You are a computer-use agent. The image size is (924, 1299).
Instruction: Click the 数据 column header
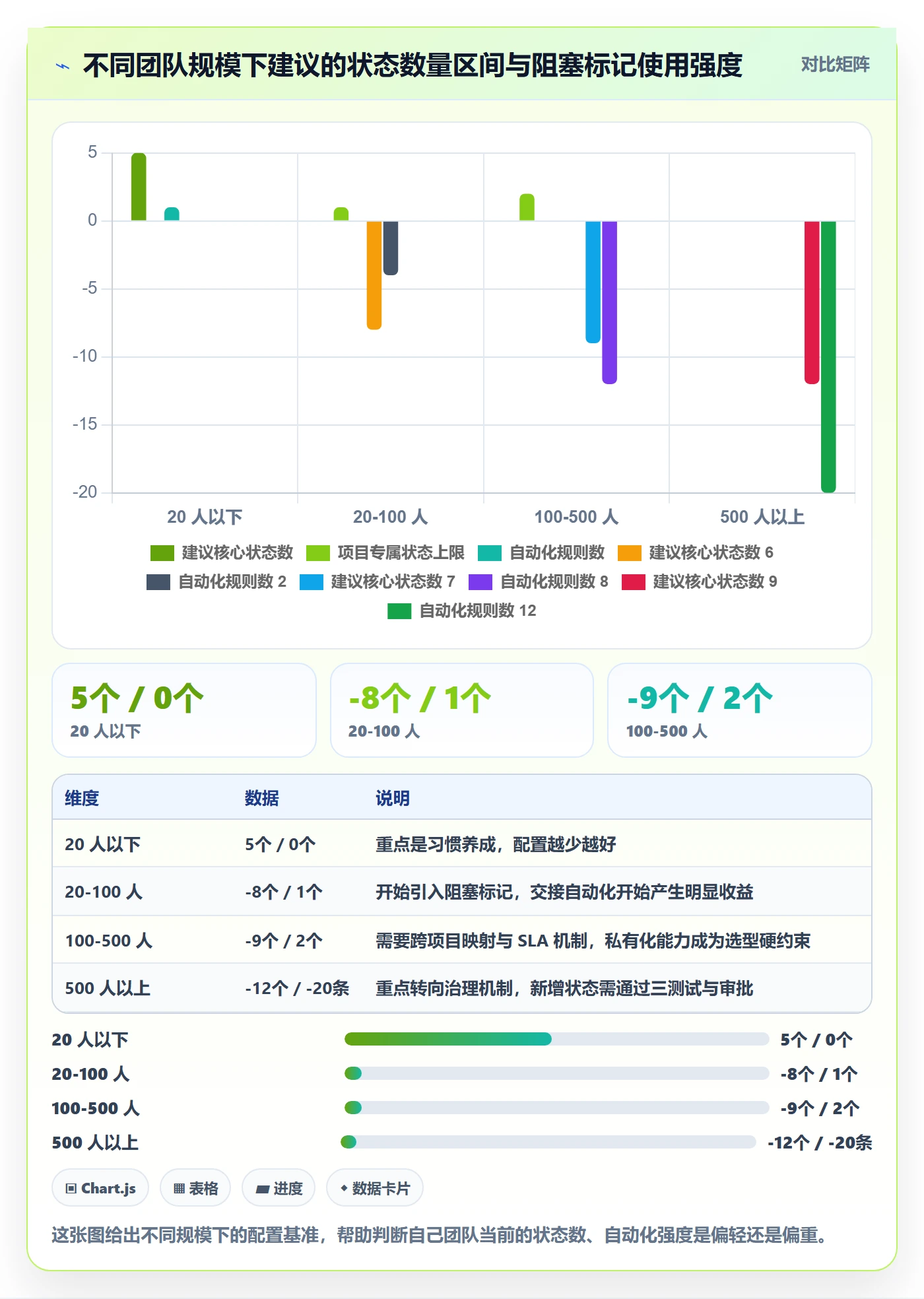[x=262, y=798]
